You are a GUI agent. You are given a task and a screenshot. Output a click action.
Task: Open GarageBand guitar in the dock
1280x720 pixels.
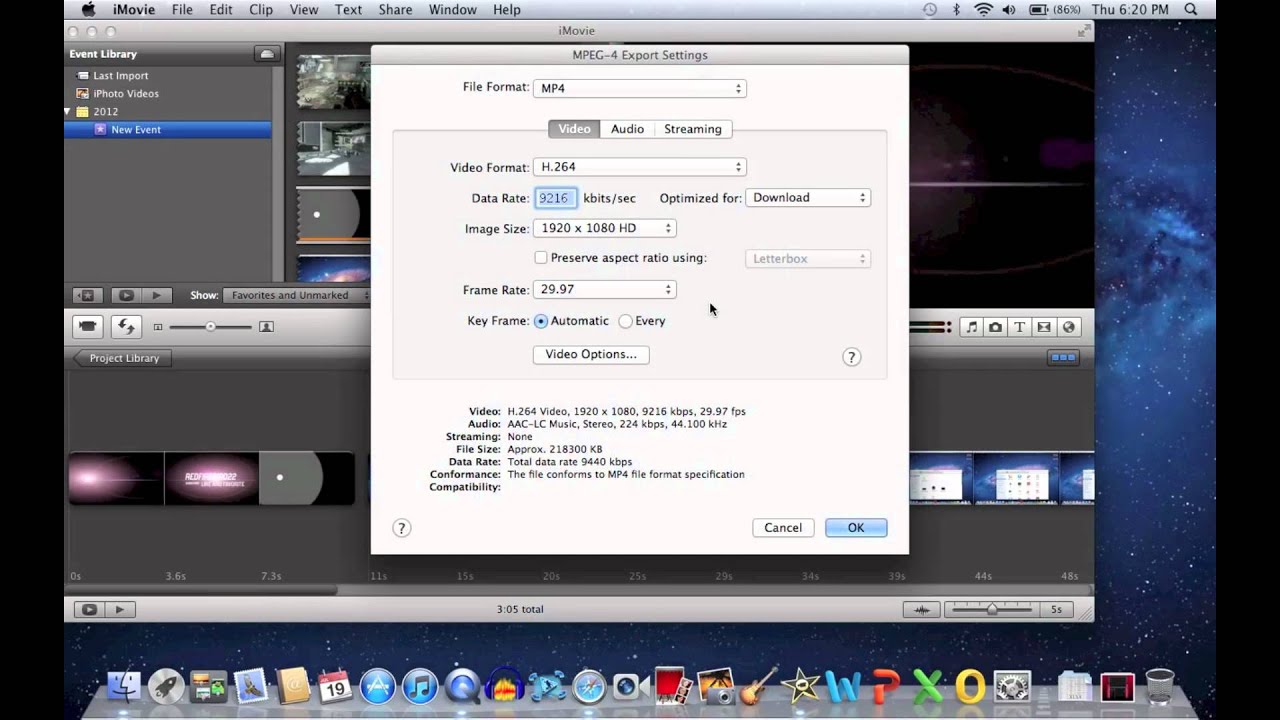coord(758,686)
